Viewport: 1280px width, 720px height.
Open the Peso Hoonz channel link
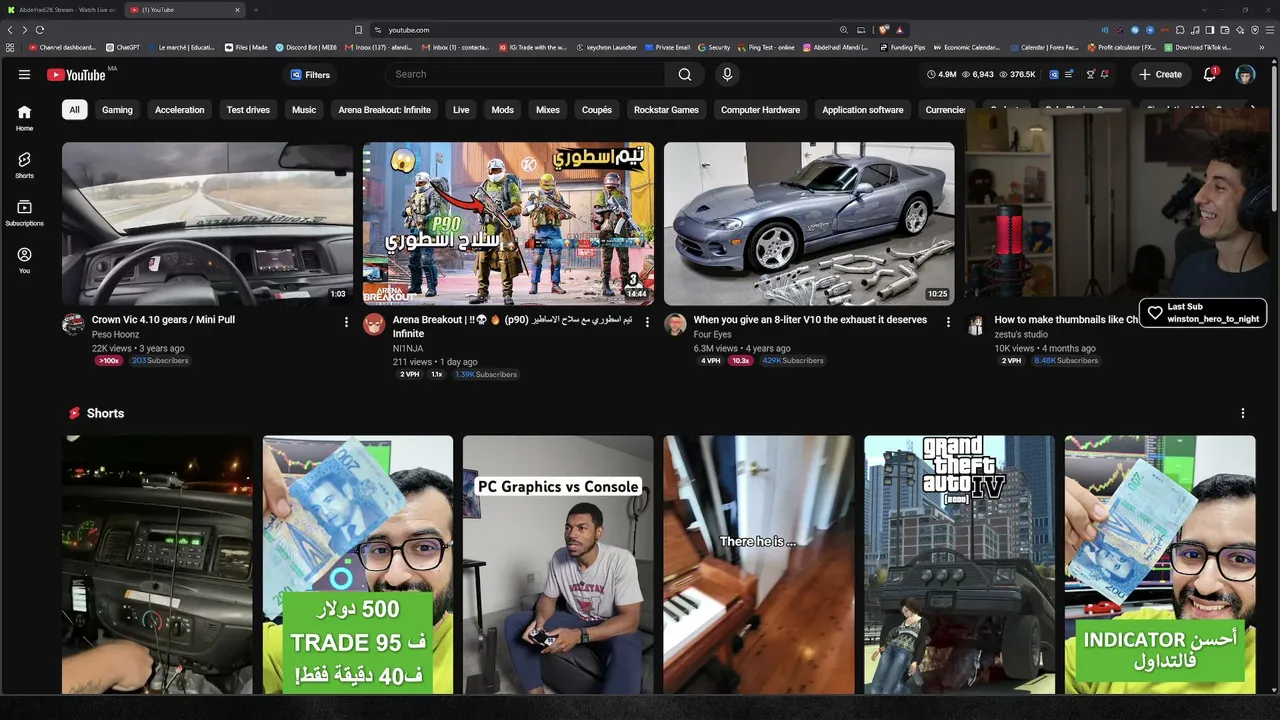click(115, 335)
